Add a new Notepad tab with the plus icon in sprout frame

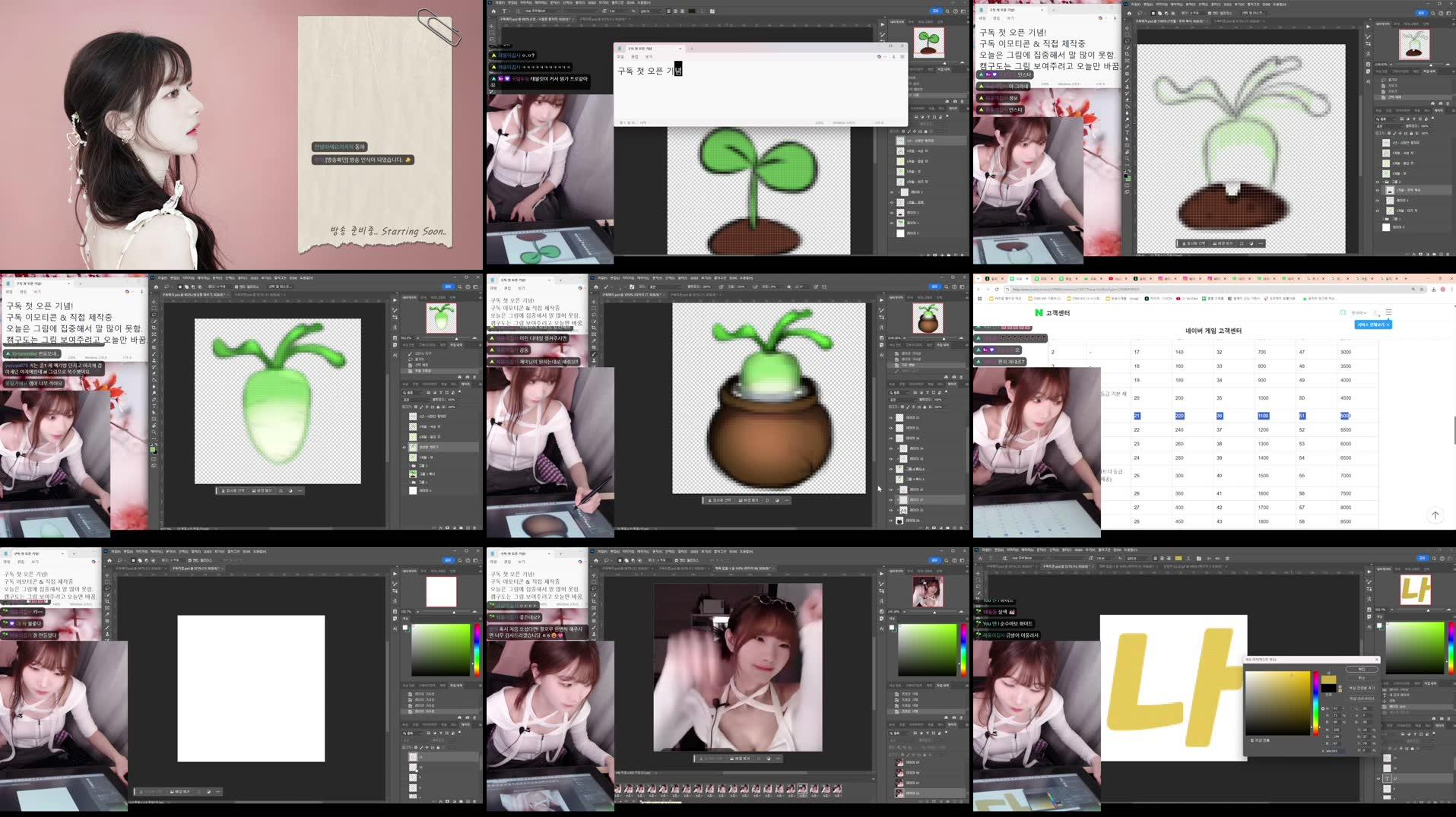(691, 48)
